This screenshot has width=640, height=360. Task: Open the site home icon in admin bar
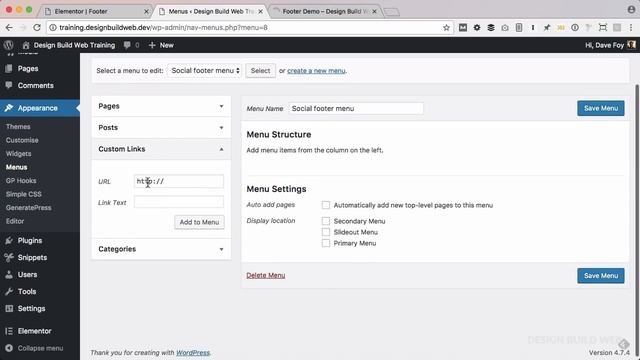click(x=26, y=45)
